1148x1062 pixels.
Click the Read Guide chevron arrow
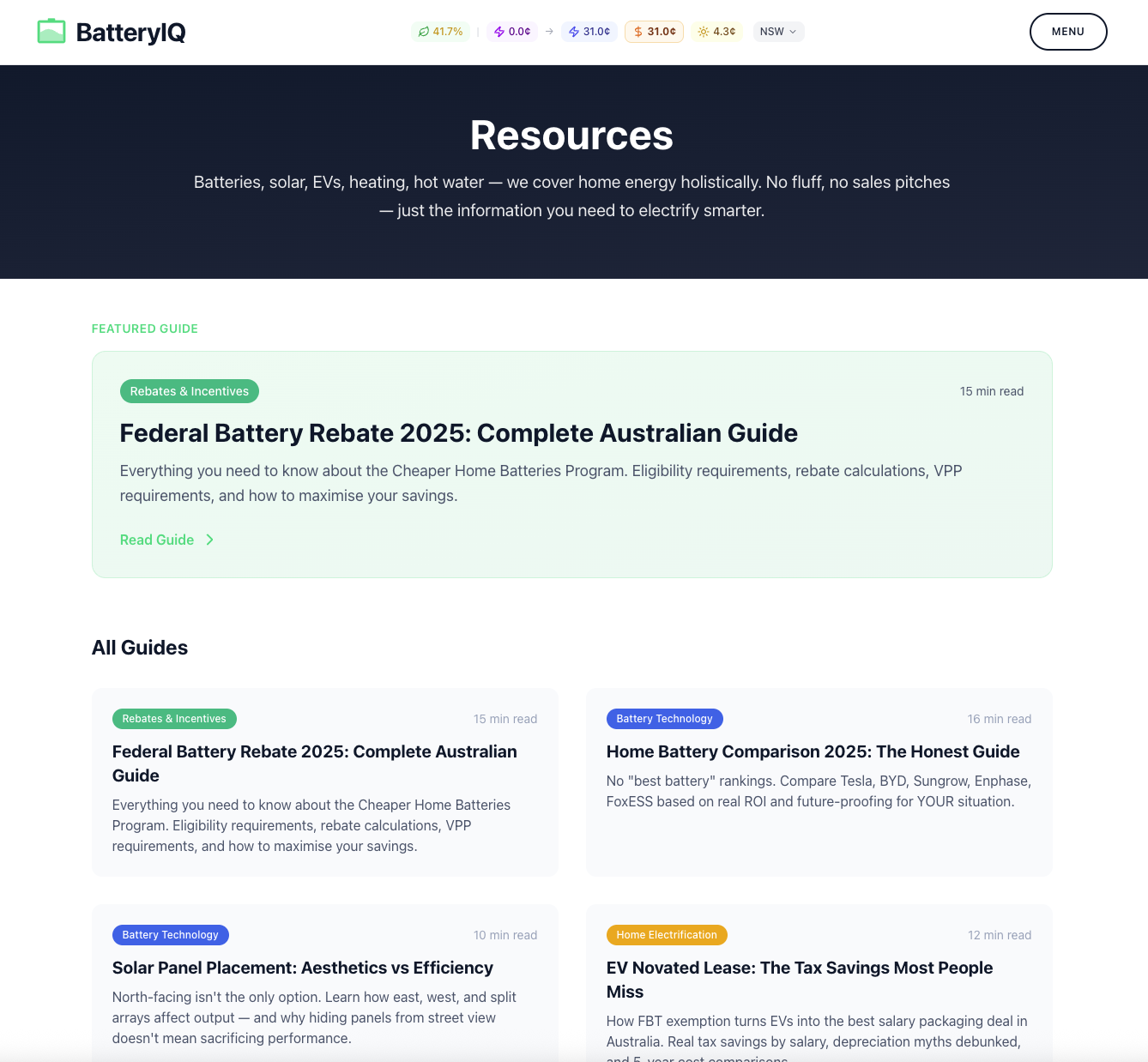click(210, 540)
